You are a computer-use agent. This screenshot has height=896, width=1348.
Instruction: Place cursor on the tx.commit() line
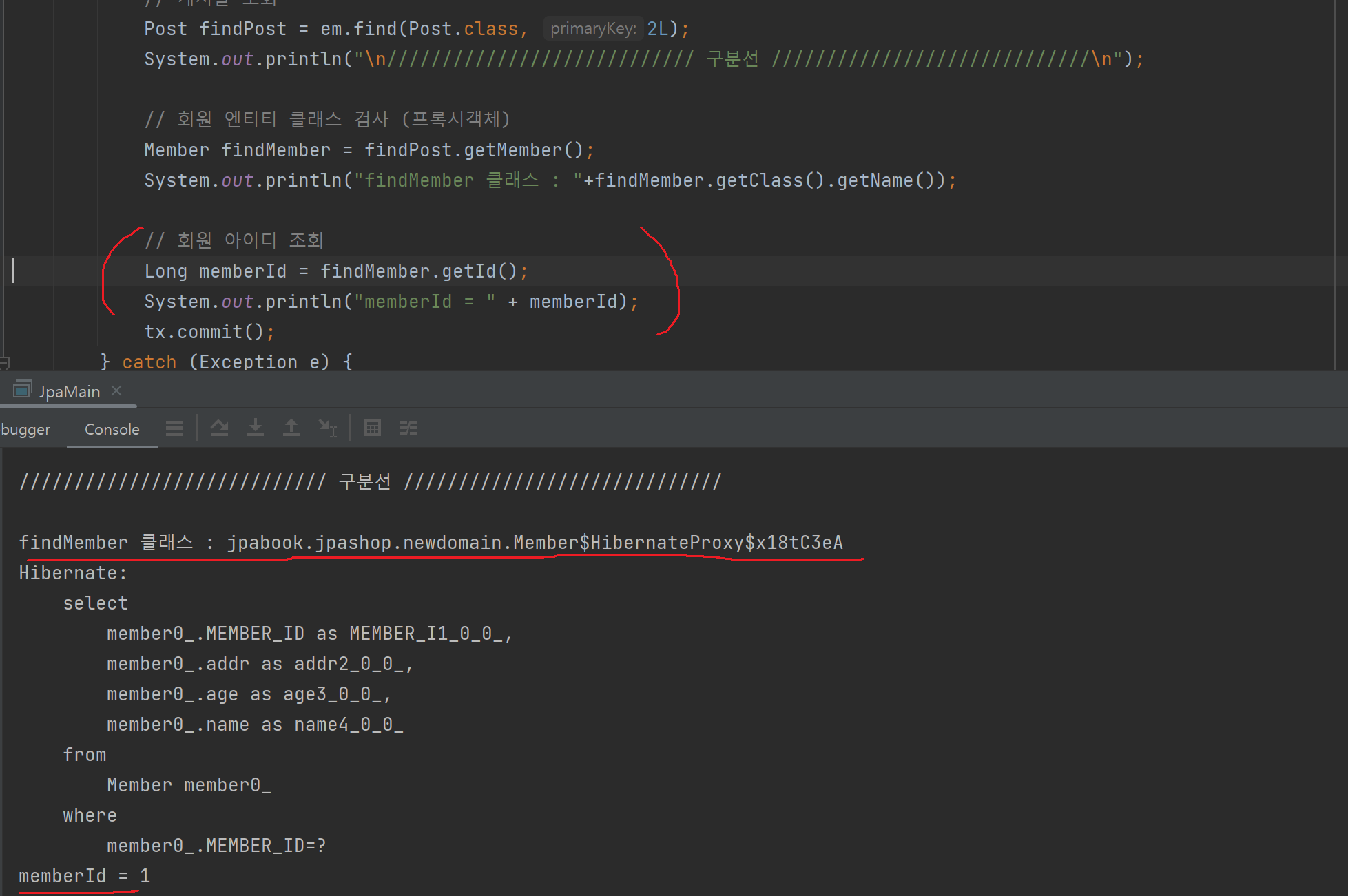pyautogui.click(x=209, y=332)
